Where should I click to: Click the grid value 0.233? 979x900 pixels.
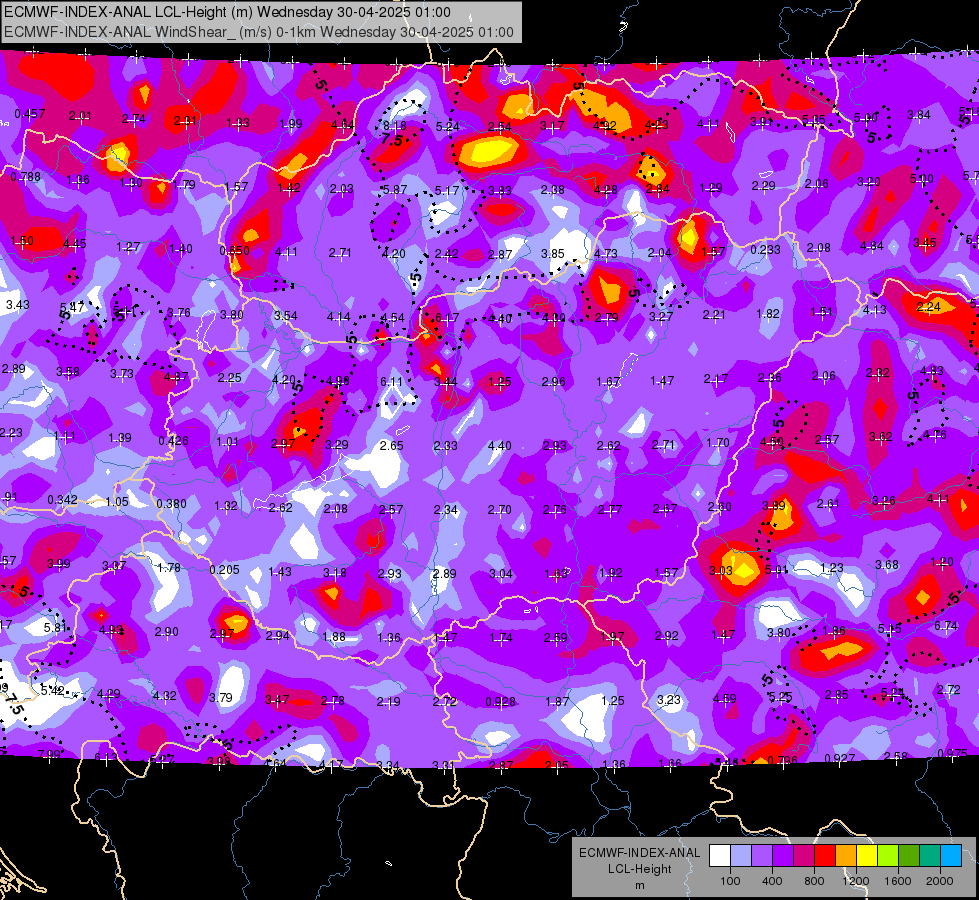765,249
